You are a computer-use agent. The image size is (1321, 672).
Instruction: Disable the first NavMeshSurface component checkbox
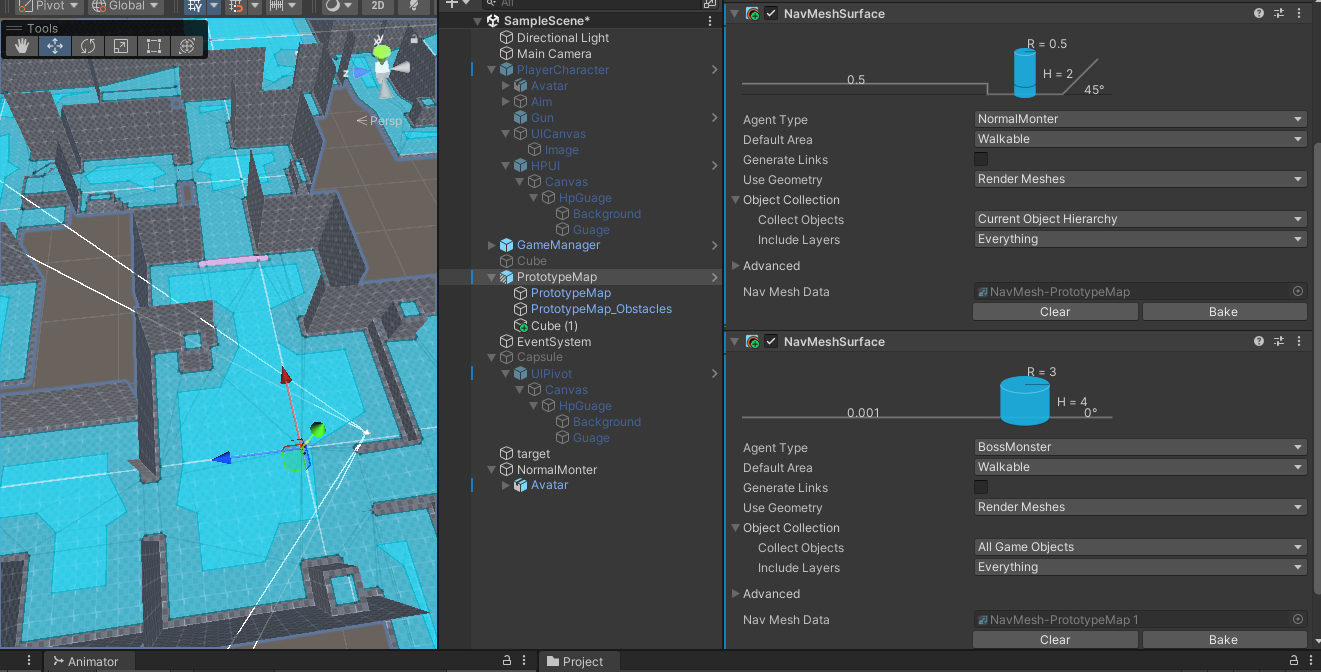point(771,14)
